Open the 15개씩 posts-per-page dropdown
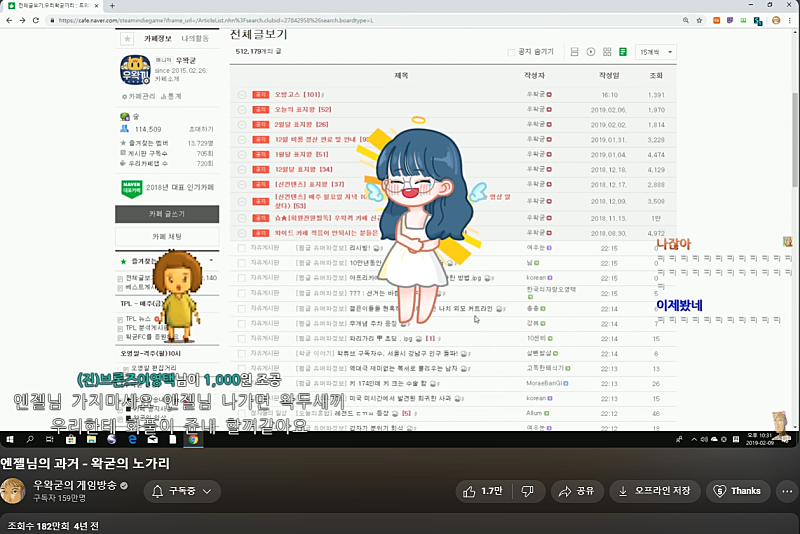This screenshot has width=800, height=534. (x=656, y=52)
